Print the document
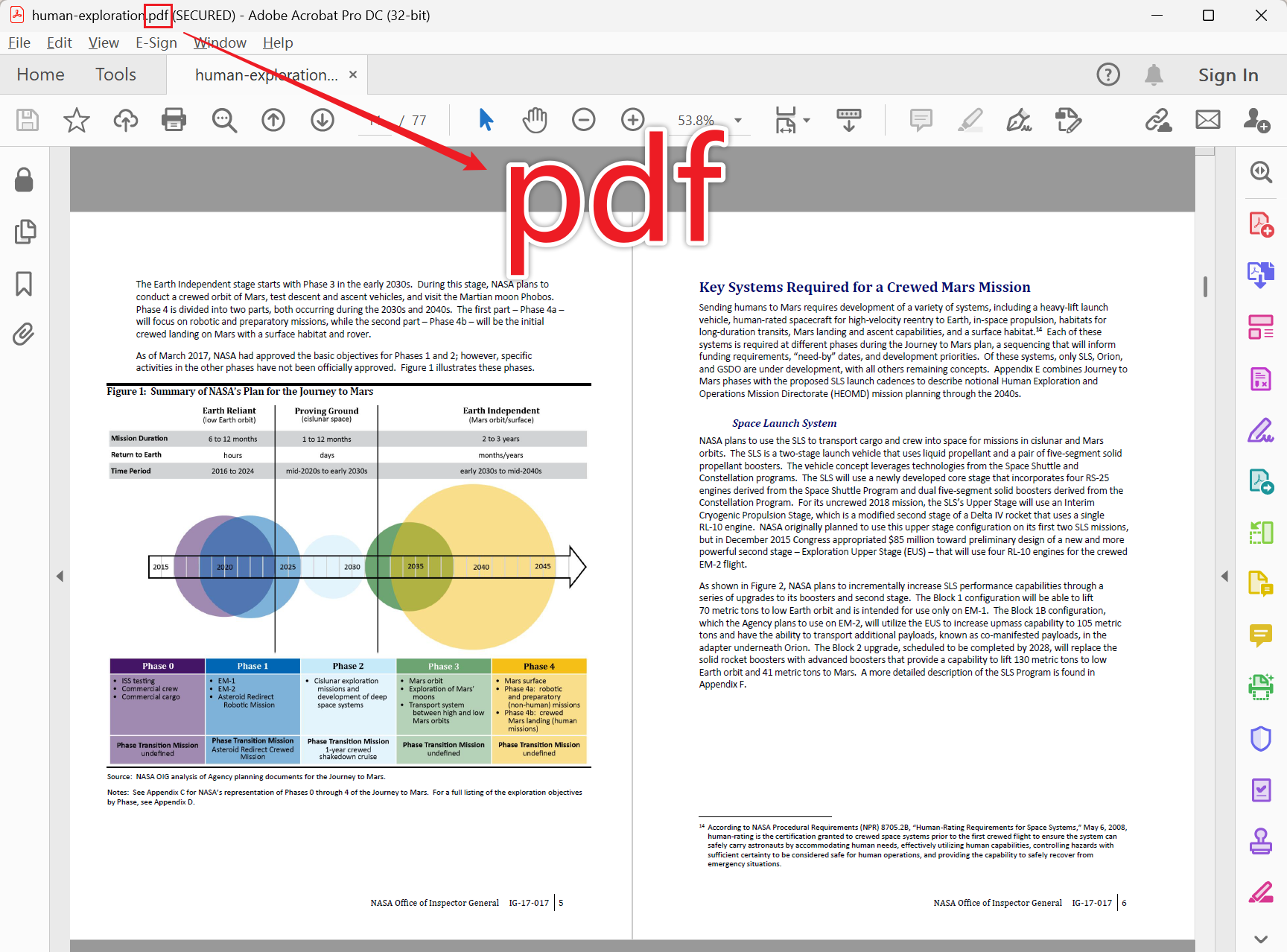 point(174,120)
